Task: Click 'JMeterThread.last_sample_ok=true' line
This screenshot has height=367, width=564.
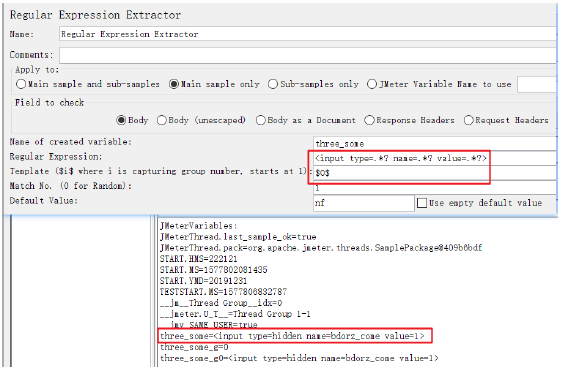Action: click(x=238, y=237)
